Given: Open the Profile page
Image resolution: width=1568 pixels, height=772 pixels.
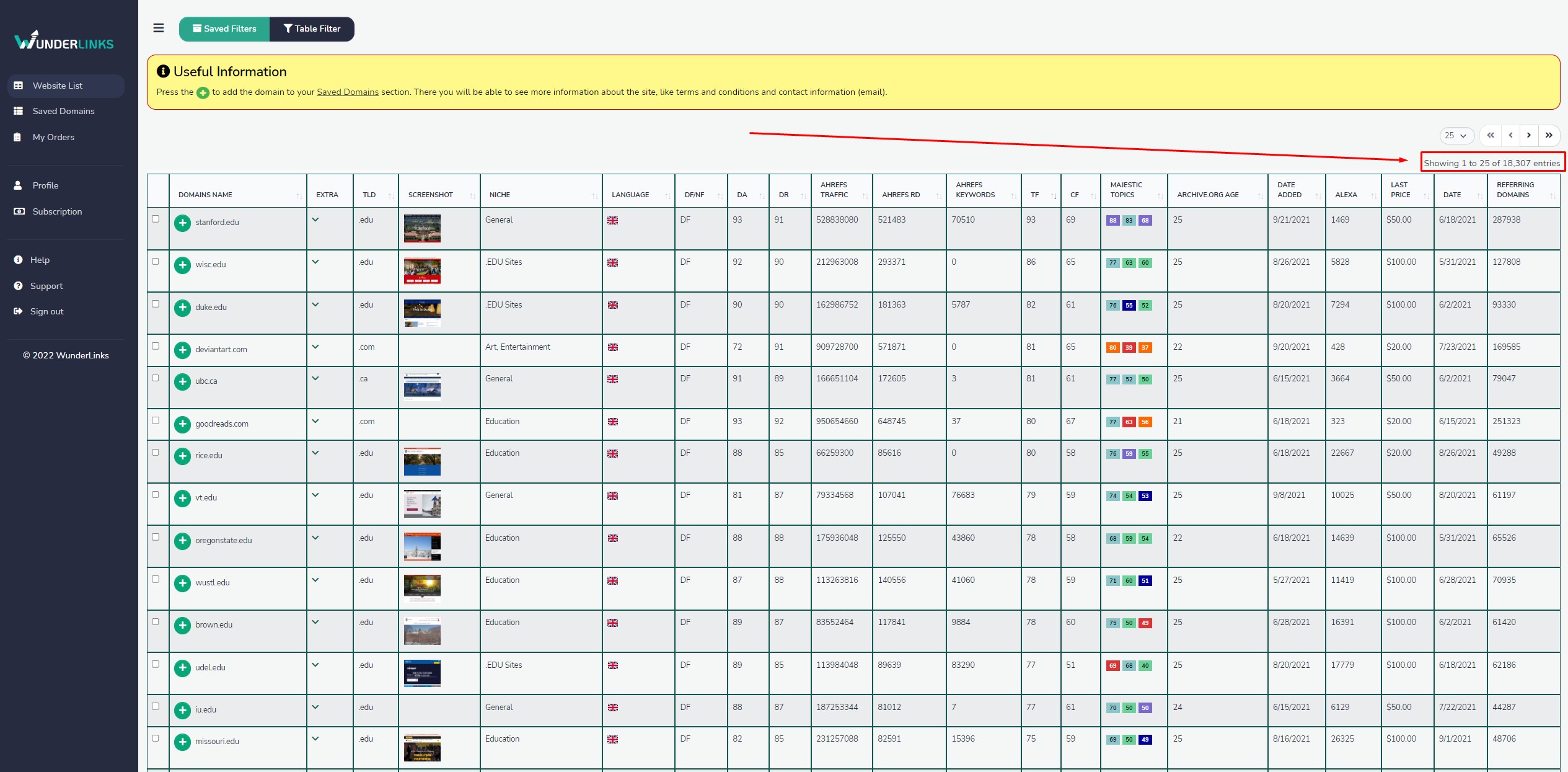Looking at the screenshot, I should (x=66, y=185).
